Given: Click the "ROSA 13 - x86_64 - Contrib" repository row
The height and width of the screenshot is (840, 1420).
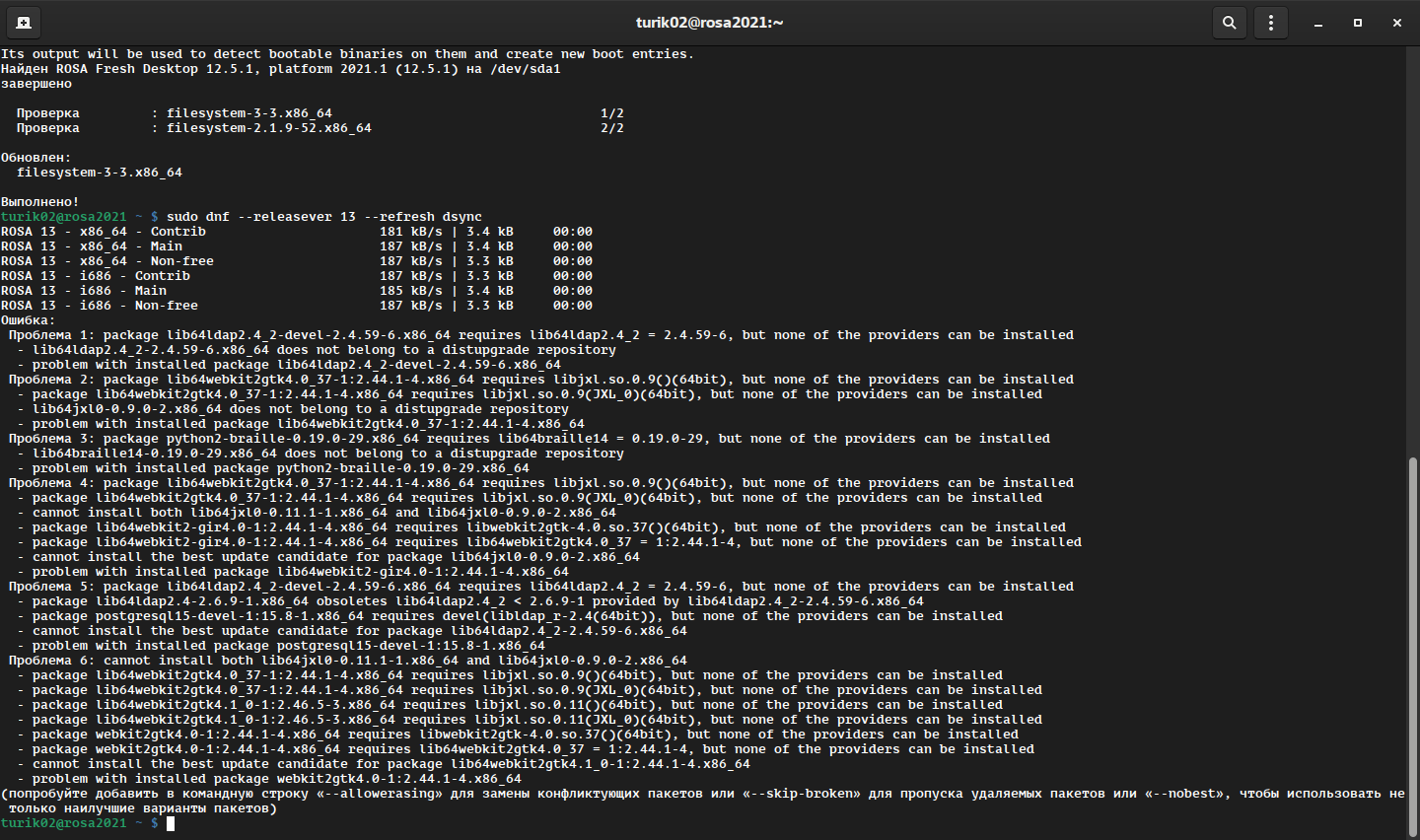Looking at the screenshot, I should (x=297, y=232).
